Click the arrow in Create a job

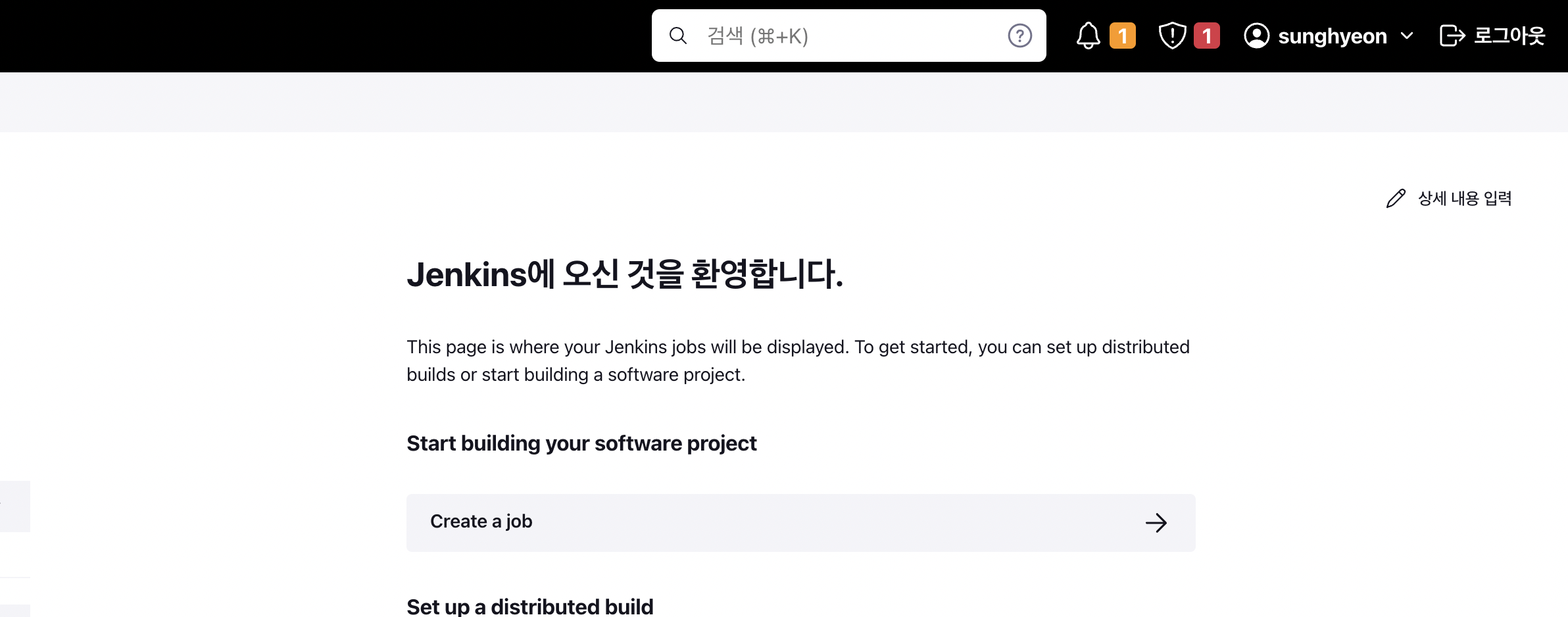1156,523
